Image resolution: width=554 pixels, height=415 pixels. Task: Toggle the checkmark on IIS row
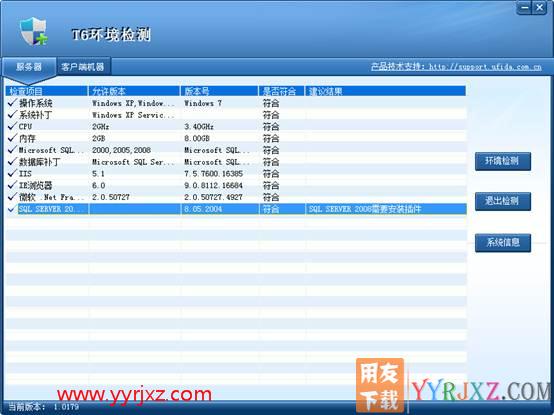[x=12, y=173]
